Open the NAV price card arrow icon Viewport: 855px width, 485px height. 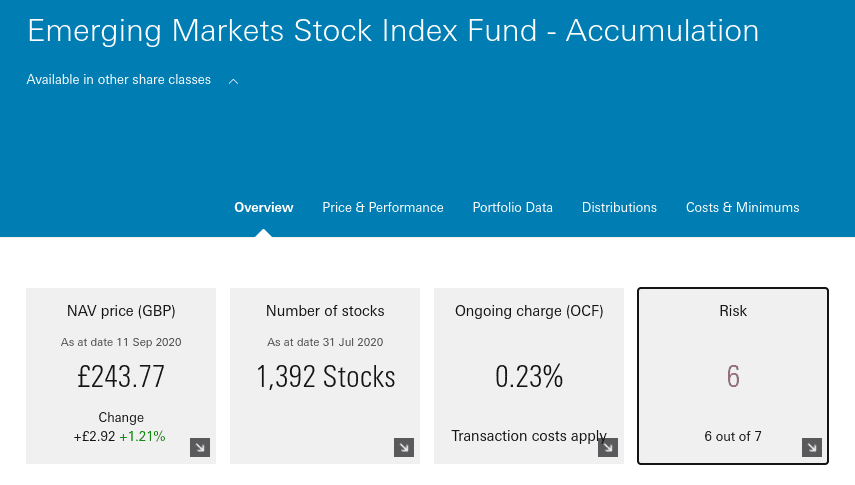click(200, 447)
